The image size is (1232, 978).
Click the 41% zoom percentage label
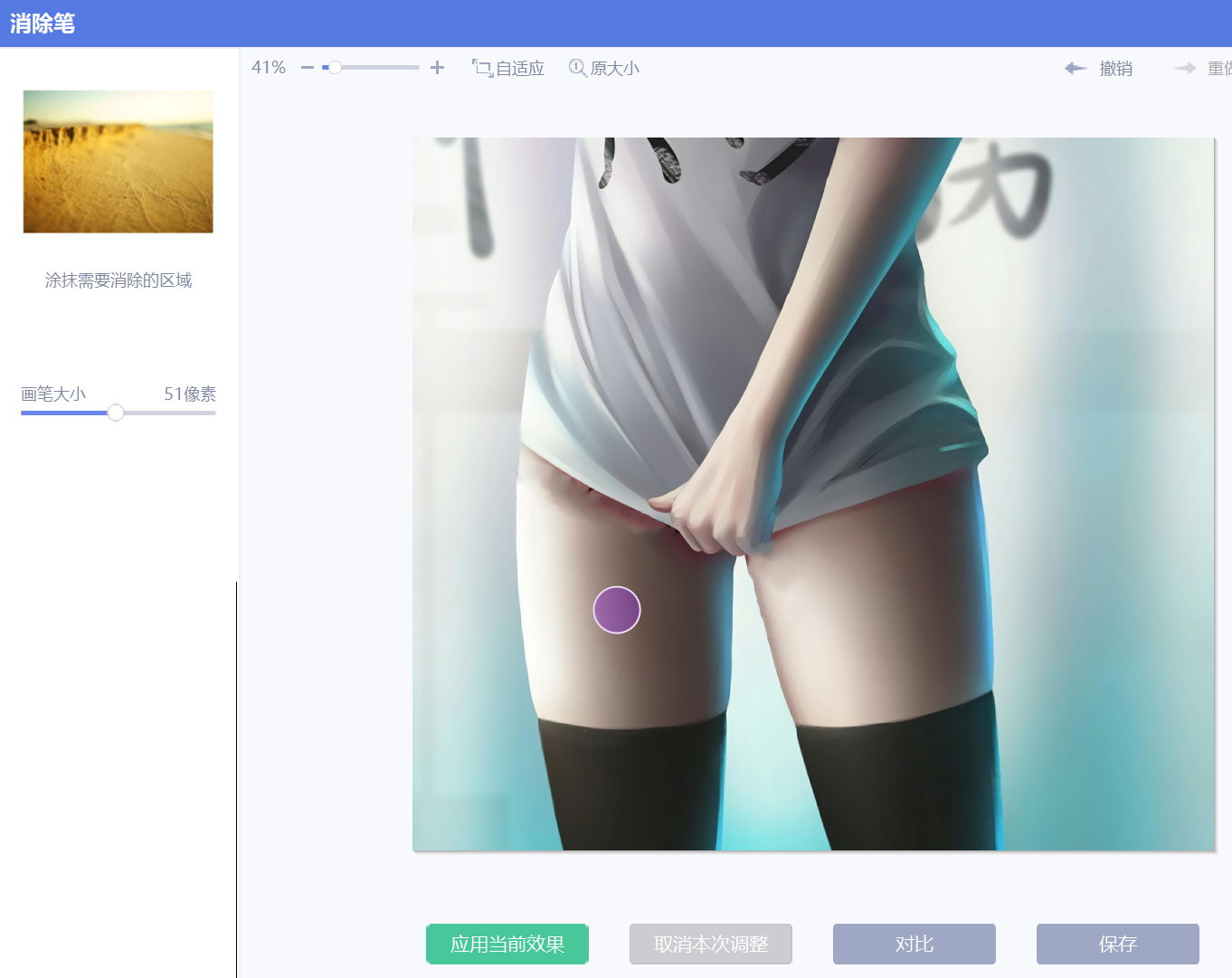(x=269, y=68)
